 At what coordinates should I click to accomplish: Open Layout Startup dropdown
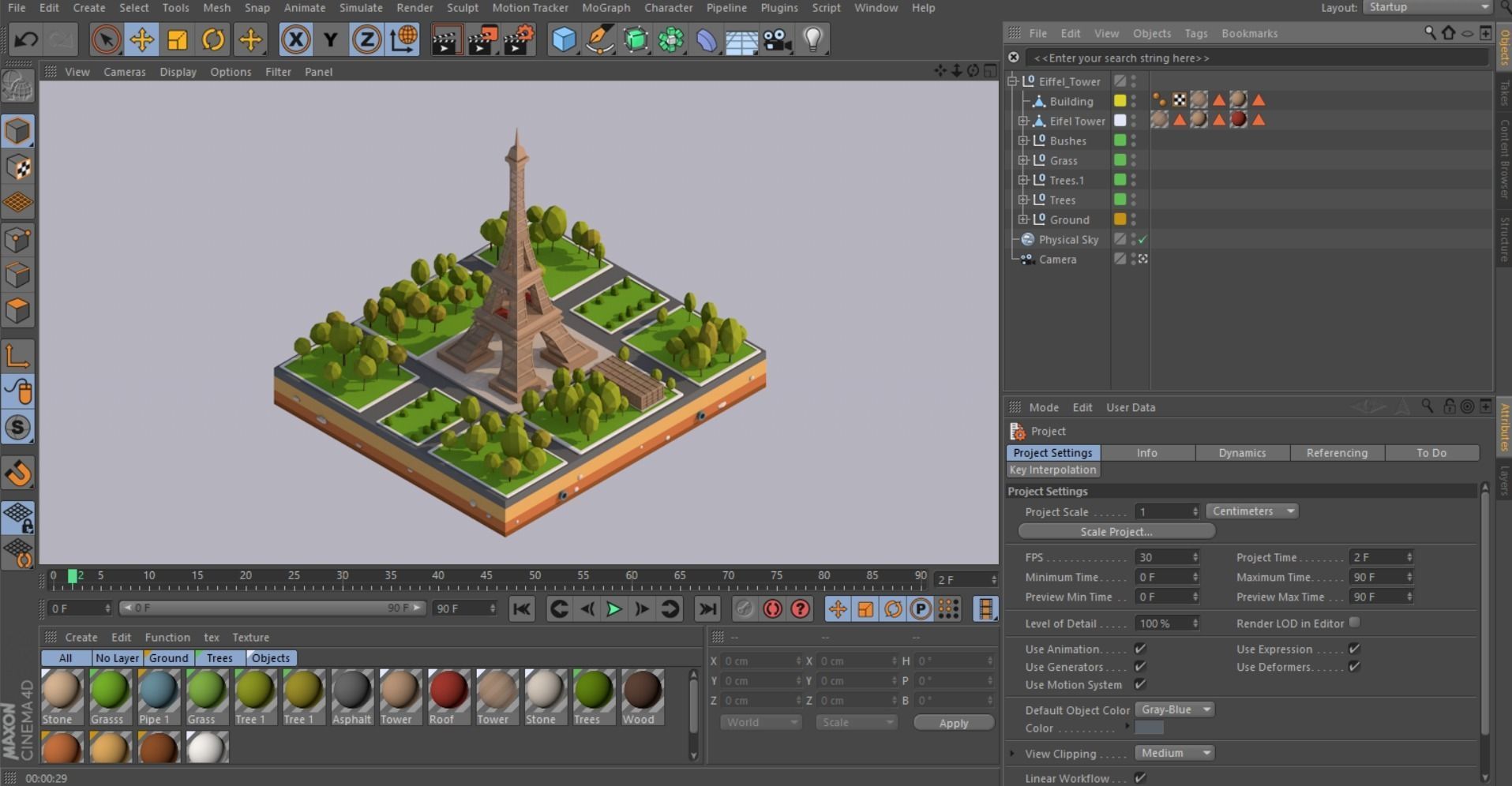(1428, 7)
